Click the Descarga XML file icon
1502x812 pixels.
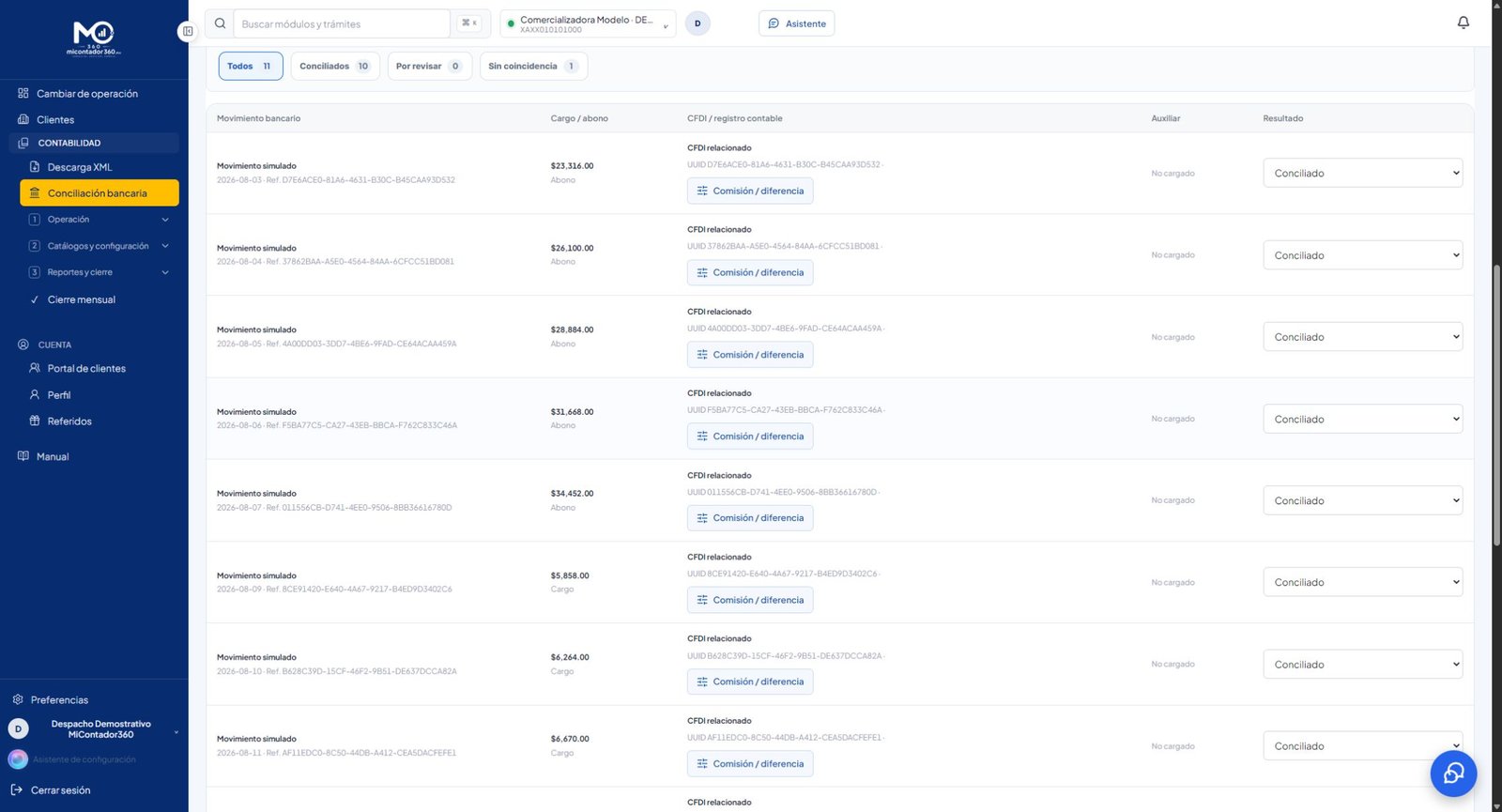click(34, 167)
